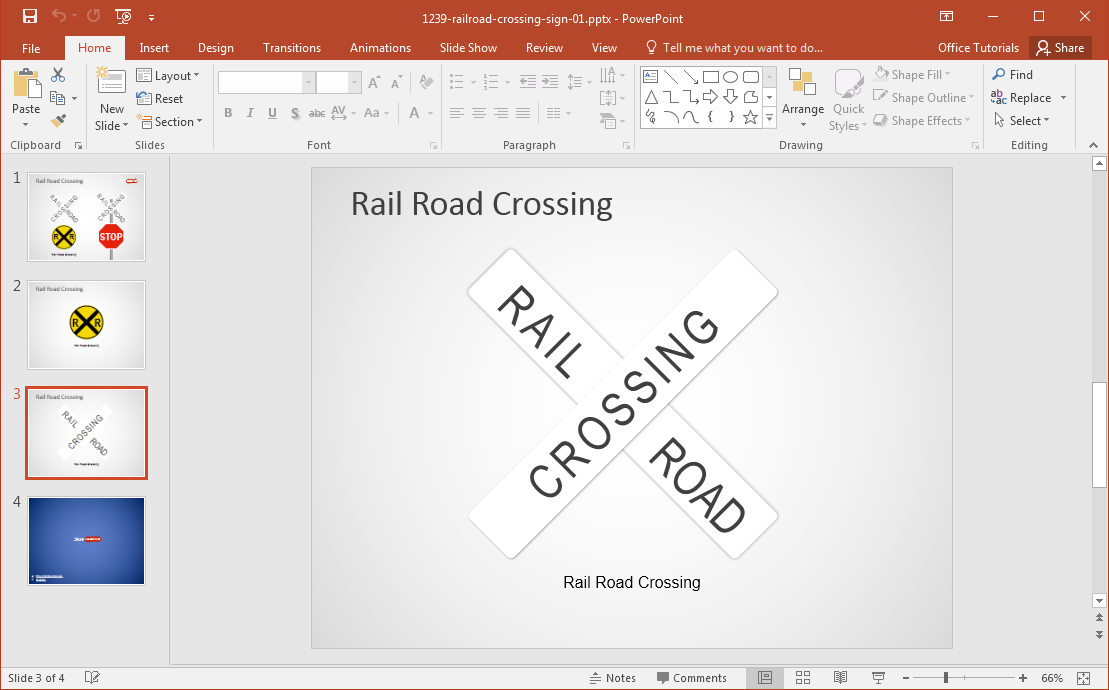Expand the Layout dropdown

pos(168,76)
